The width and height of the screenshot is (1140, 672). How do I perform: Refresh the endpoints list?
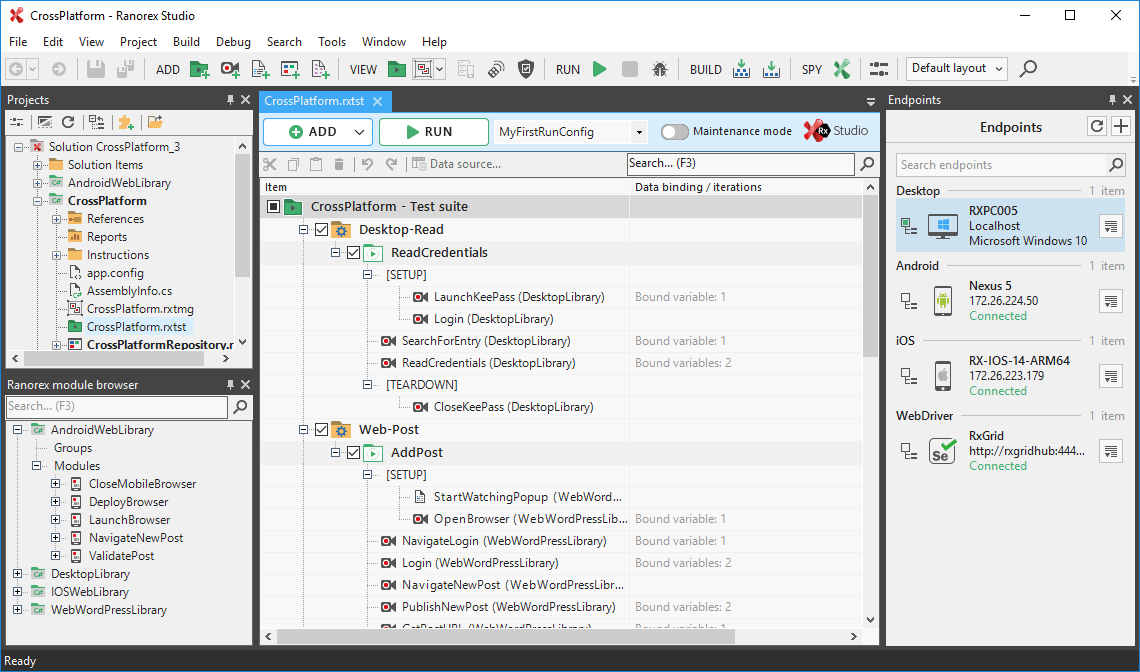(x=1097, y=127)
